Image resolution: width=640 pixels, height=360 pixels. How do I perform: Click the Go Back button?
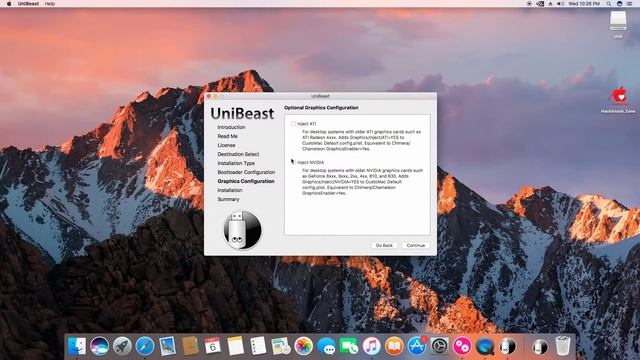pyautogui.click(x=384, y=245)
